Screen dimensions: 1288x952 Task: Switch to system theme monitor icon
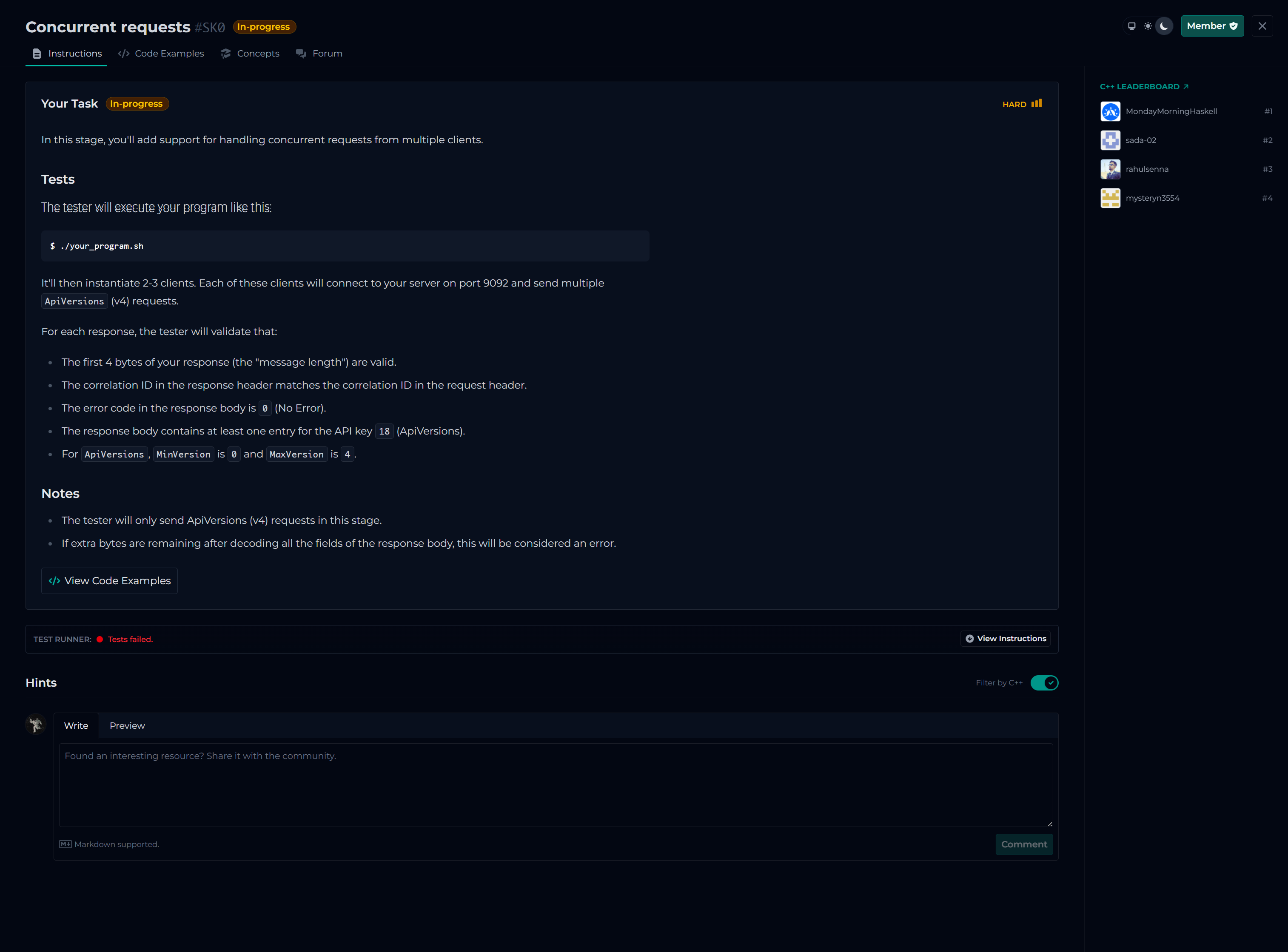pyautogui.click(x=1131, y=26)
